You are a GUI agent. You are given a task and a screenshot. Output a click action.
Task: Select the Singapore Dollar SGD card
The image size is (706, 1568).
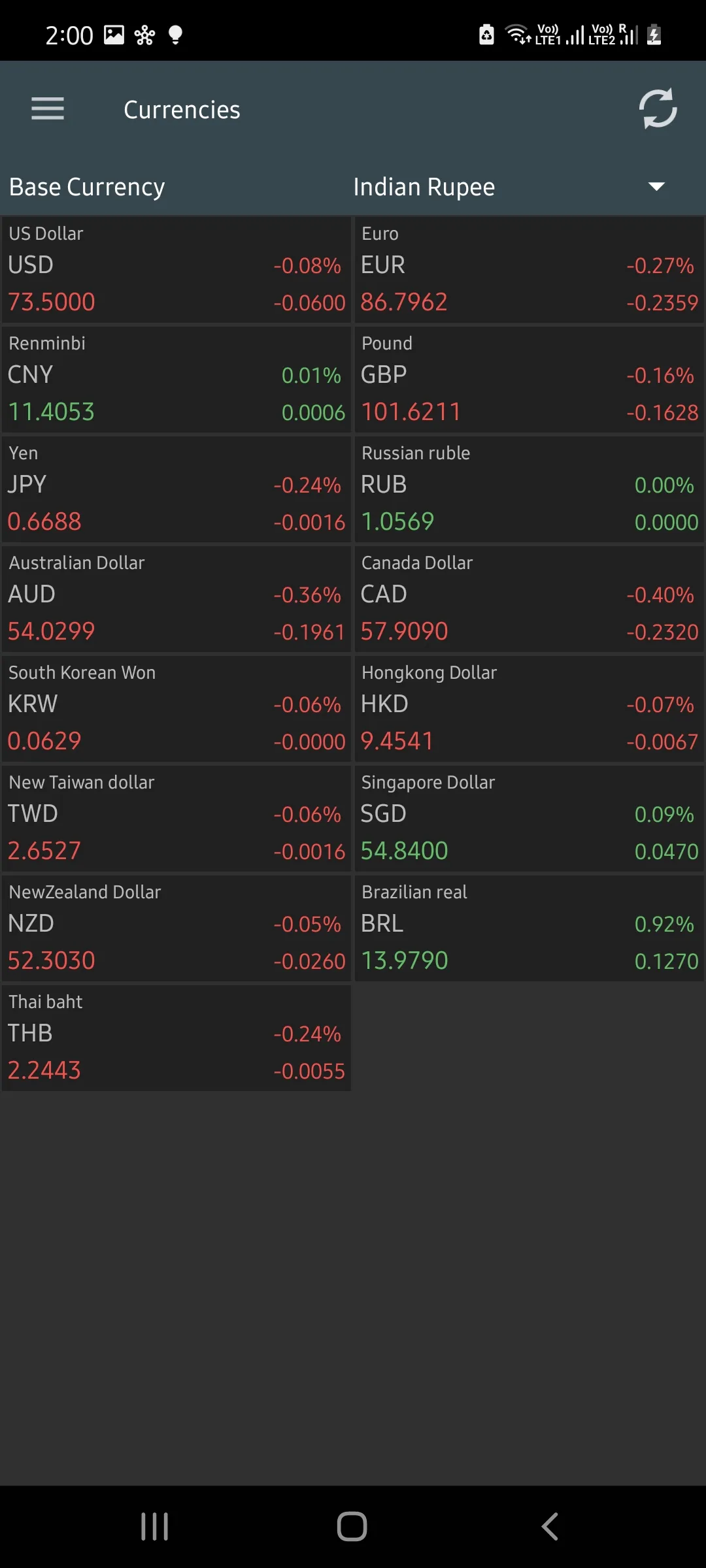point(528,818)
